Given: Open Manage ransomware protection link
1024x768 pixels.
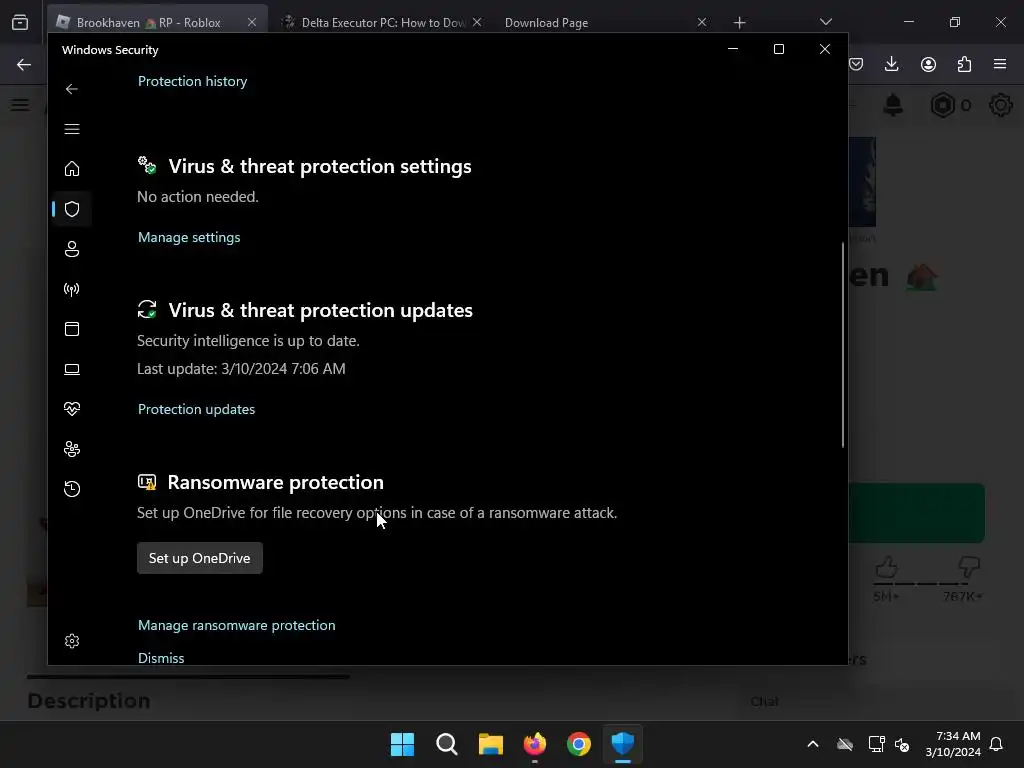Looking at the screenshot, I should [x=236, y=625].
